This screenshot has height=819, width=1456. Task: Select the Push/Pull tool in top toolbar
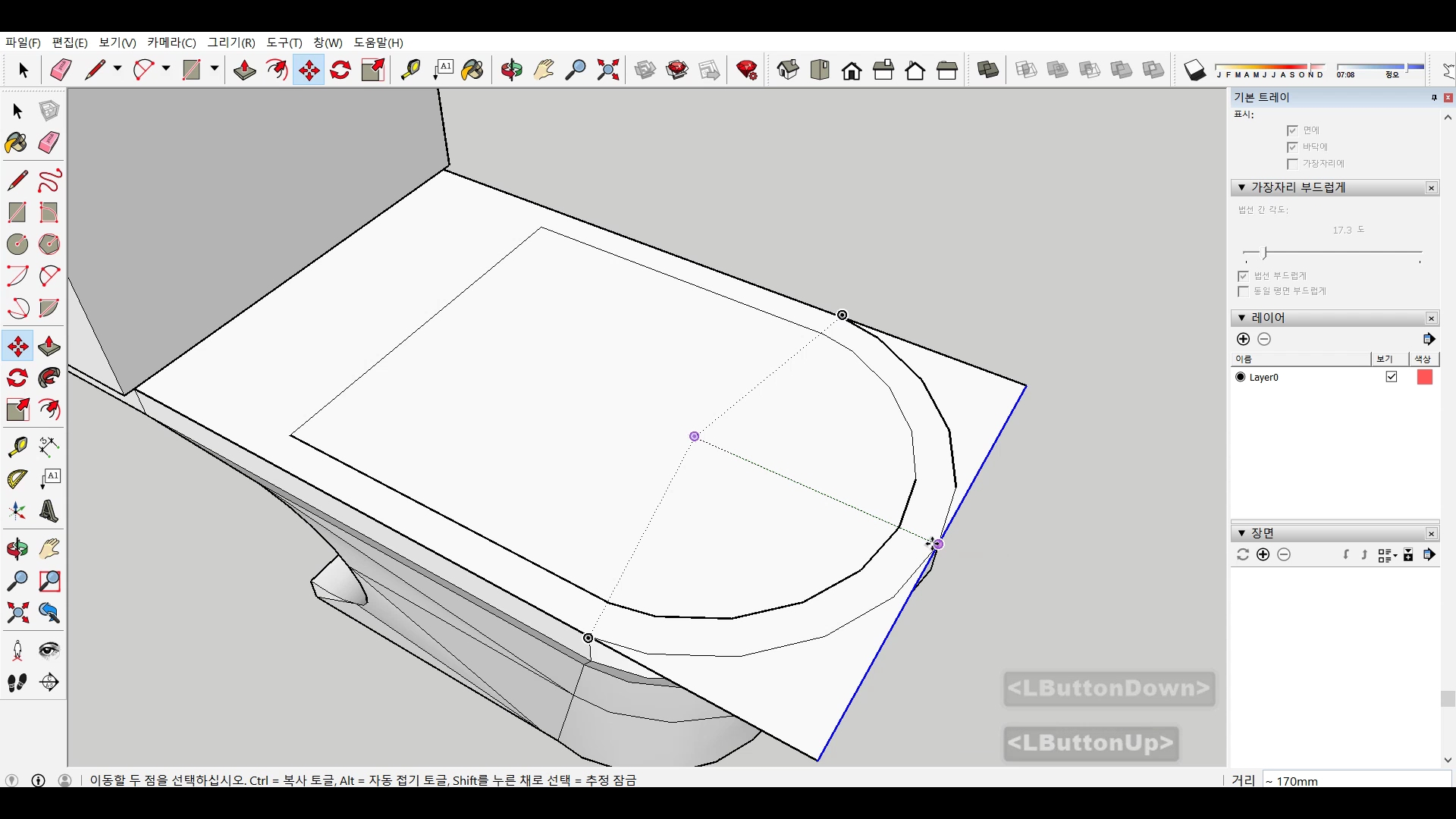pos(244,71)
